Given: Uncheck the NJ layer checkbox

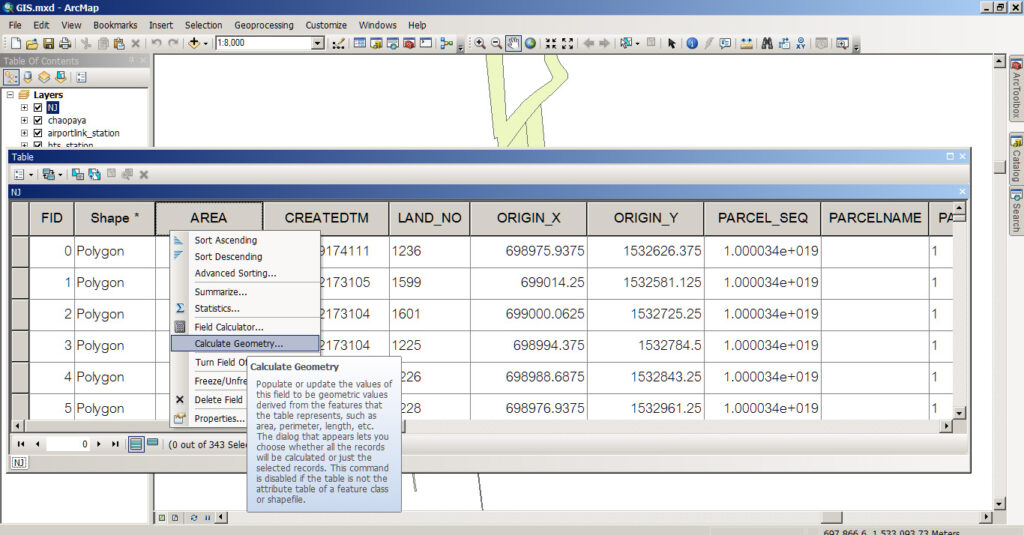Looking at the screenshot, I should click(38, 107).
